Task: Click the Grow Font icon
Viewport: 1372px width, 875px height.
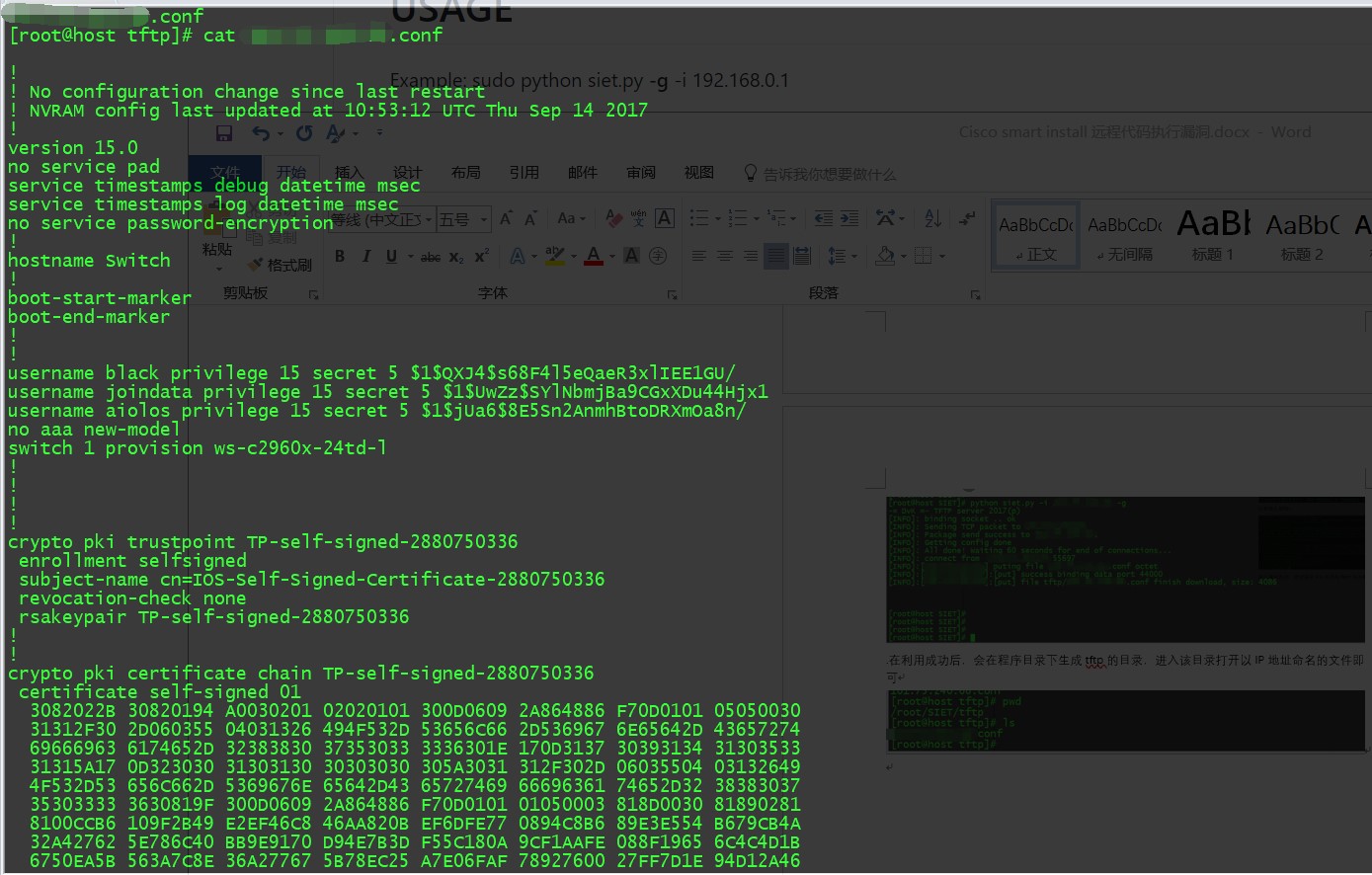Action: [506, 218]
